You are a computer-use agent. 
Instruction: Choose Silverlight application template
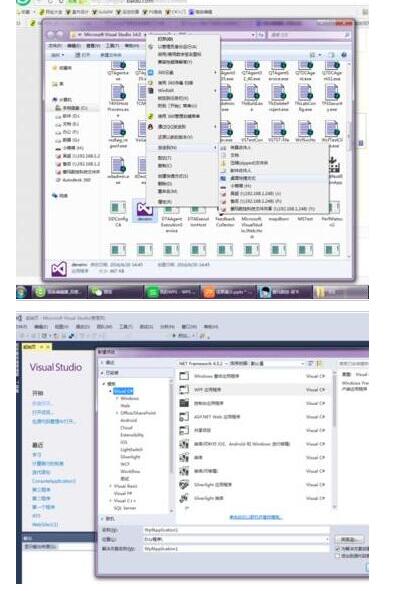[x=253, y=484]
